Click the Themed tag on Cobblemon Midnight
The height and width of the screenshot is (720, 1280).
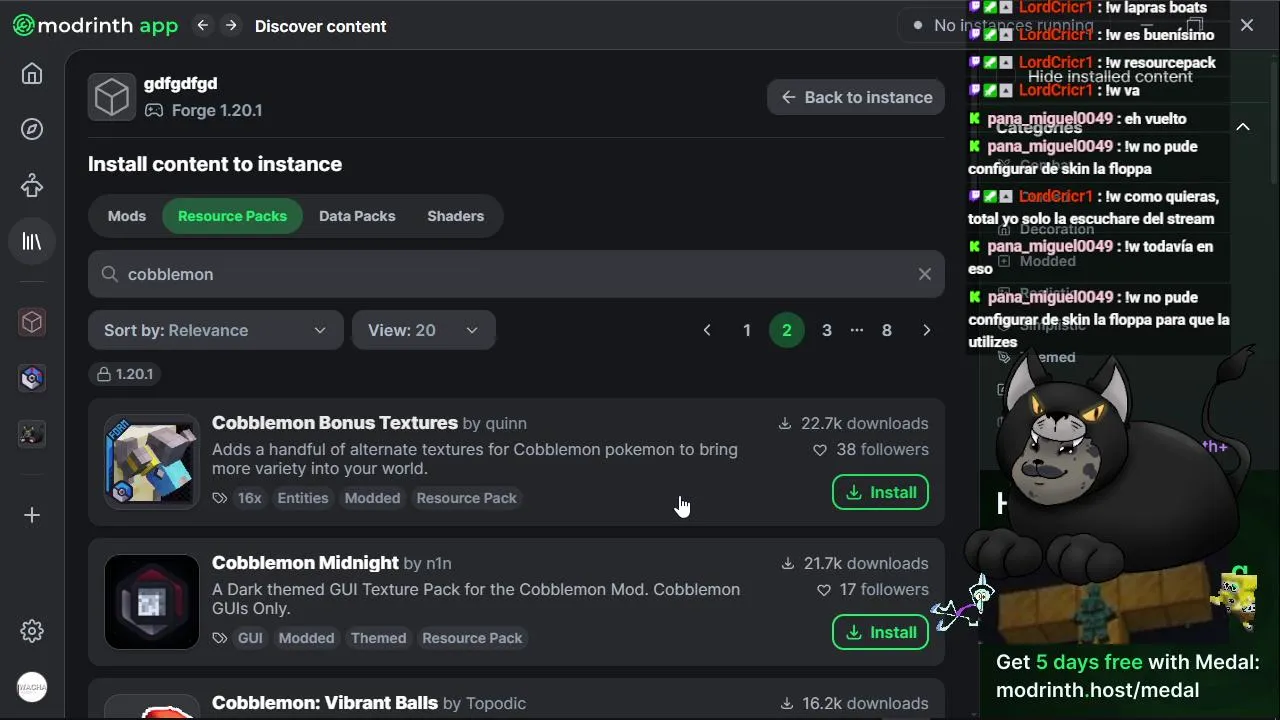378,638
